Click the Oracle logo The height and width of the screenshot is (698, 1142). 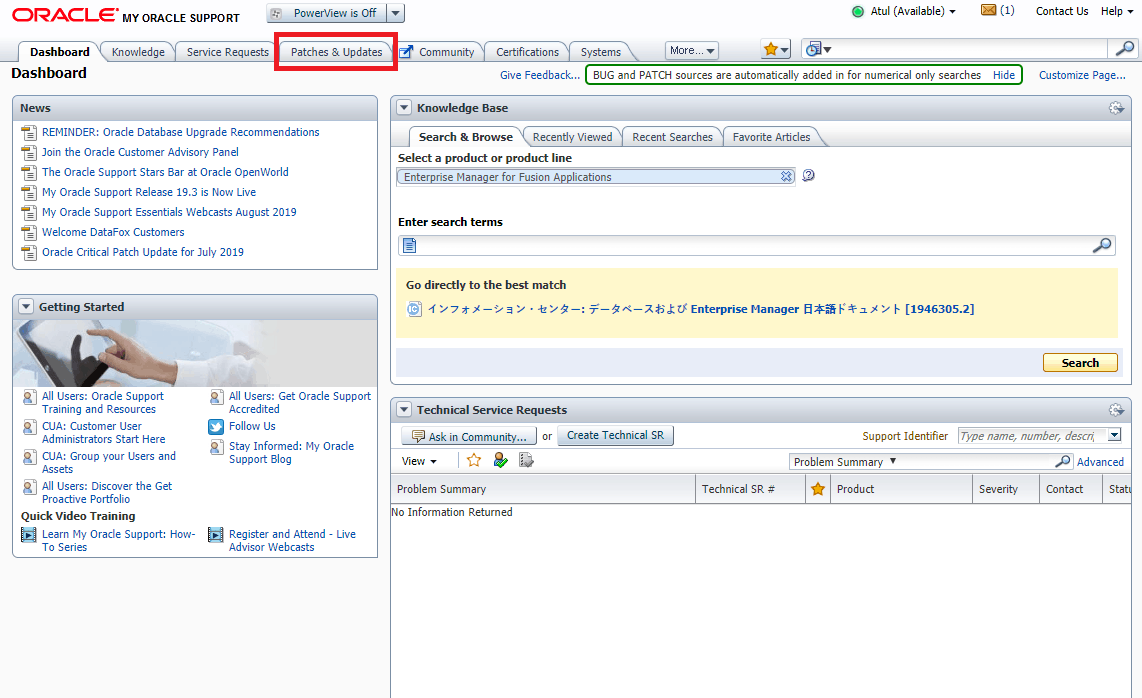pyautogui.click(x=65, y=15)
